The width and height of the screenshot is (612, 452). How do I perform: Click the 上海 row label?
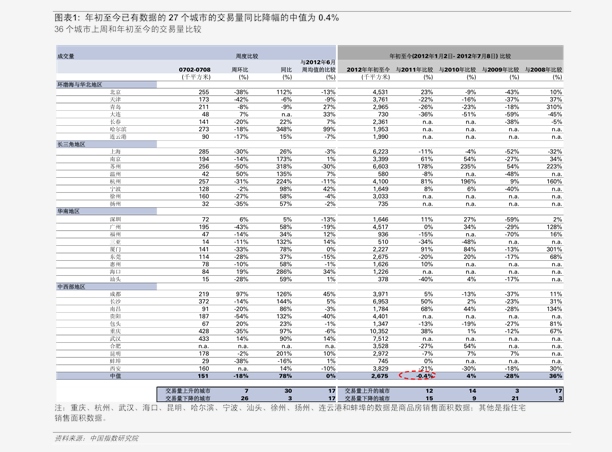[x=115, y=152]
